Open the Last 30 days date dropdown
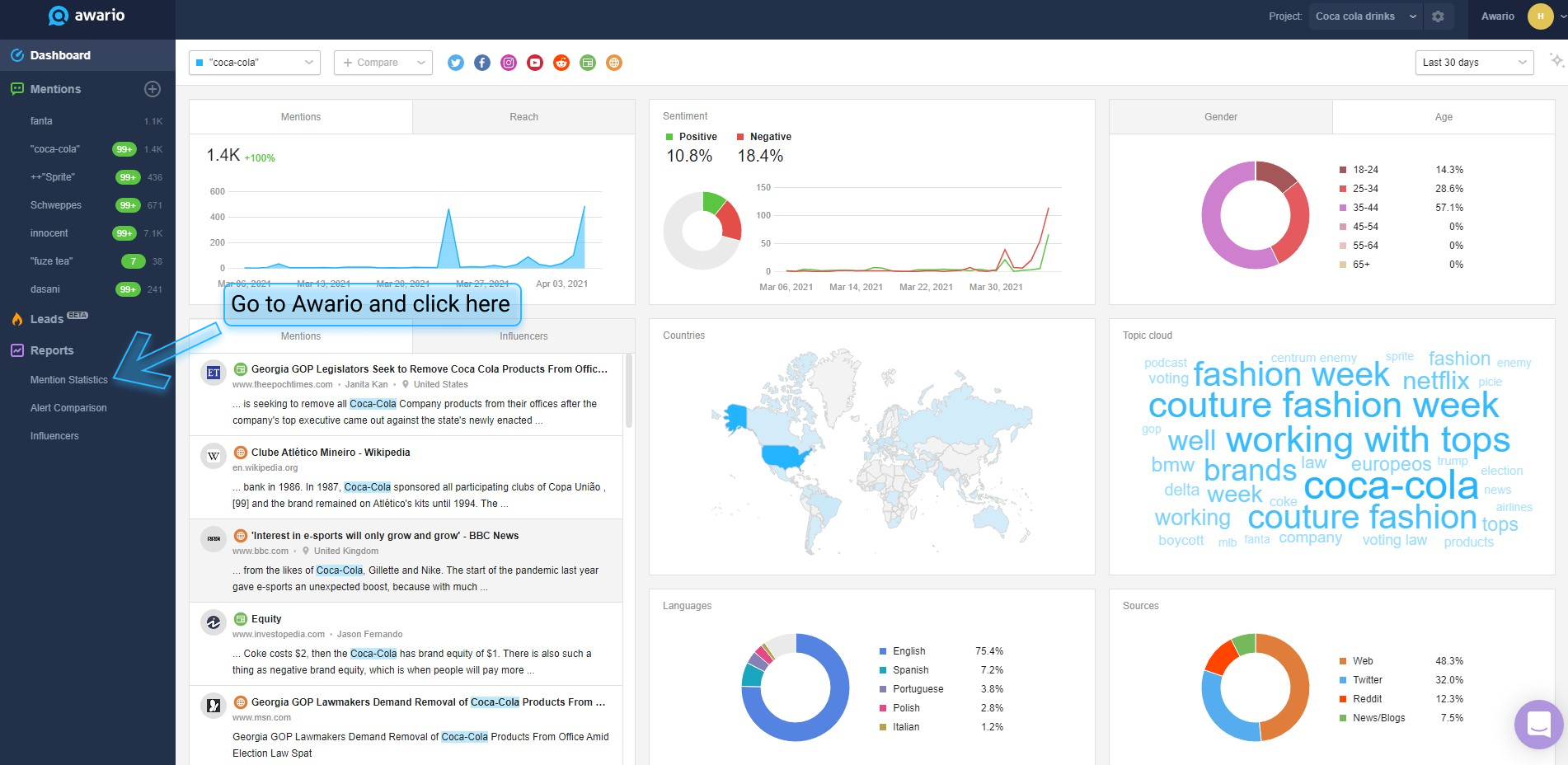The height and width of the screenshot is (765, 1568). pos(1474,63)
